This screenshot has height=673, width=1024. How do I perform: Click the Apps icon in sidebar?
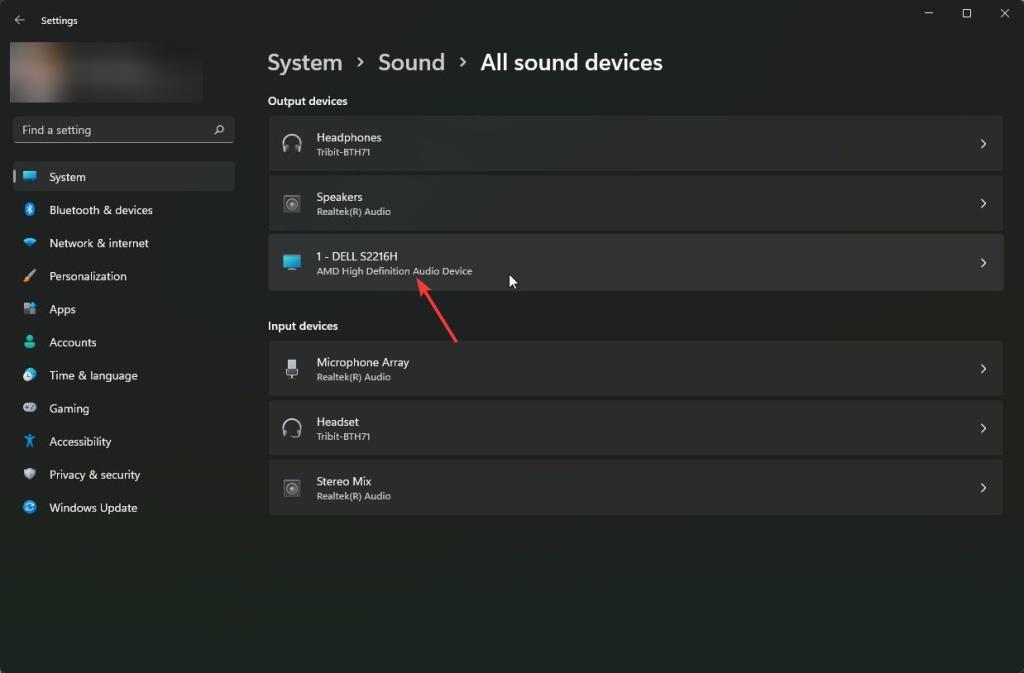30,309
